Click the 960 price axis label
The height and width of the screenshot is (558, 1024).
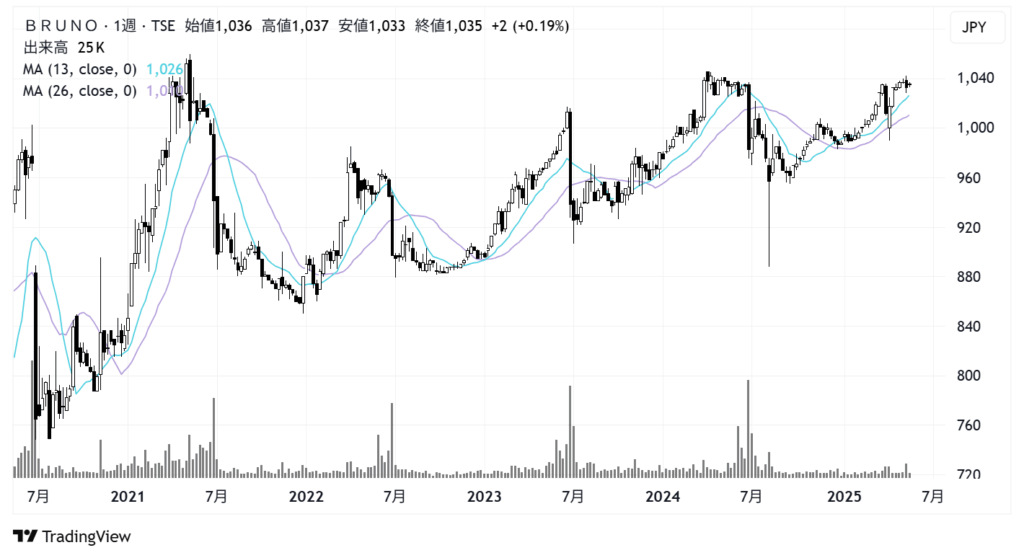(968, 177)
